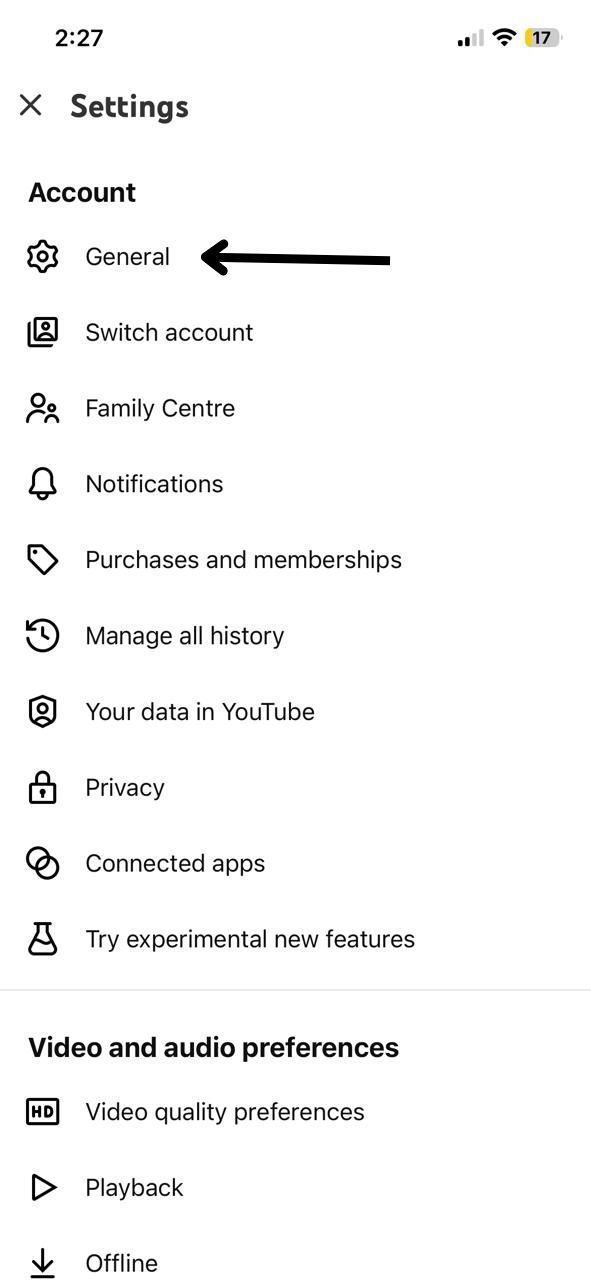The image size is (591, 1280).
Task: Tap the experimental features flask icon
Action: [42, 939]
